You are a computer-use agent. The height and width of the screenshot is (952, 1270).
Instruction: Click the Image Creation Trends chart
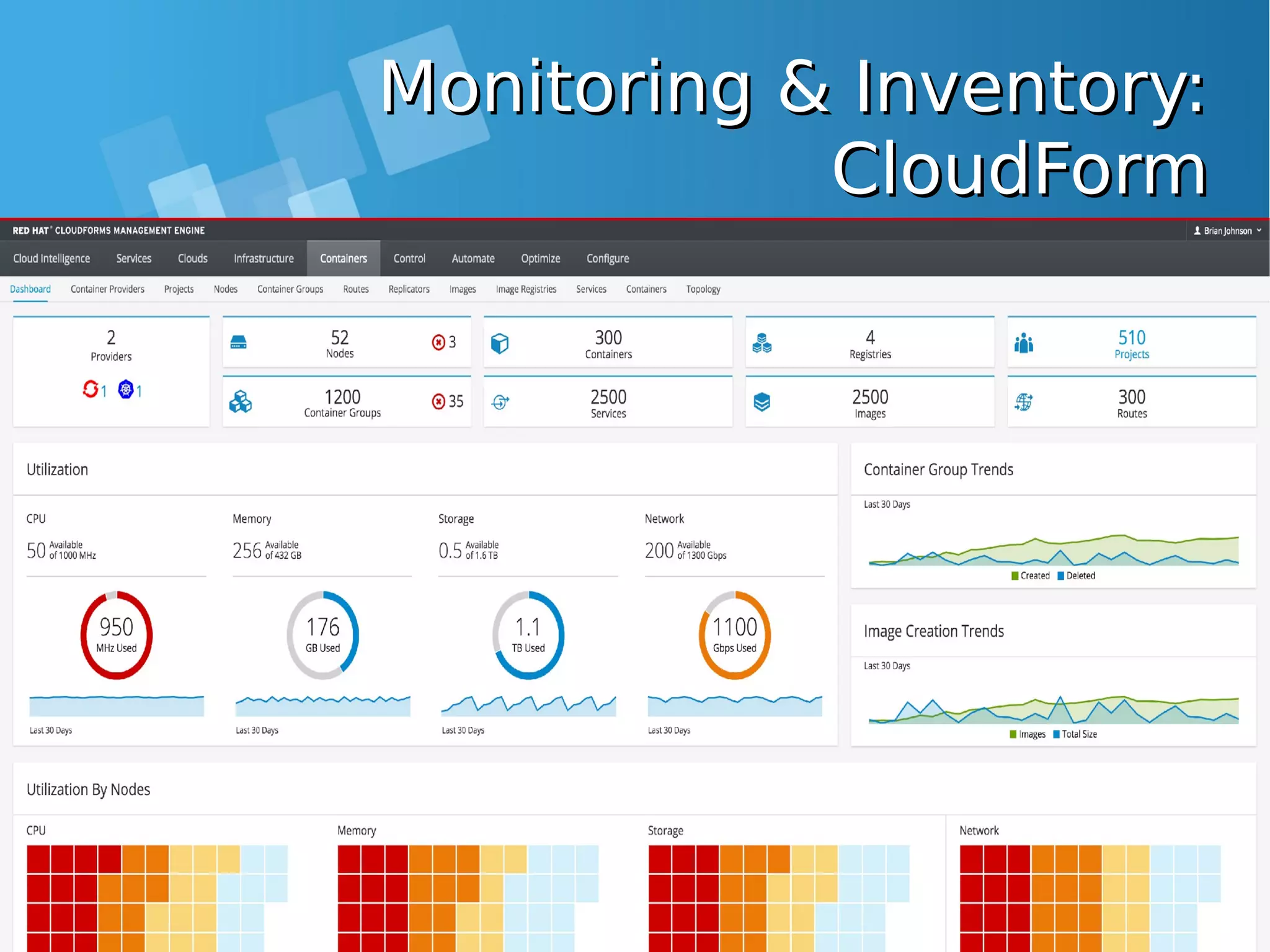pyautogui.click(x=1054, y=710)
